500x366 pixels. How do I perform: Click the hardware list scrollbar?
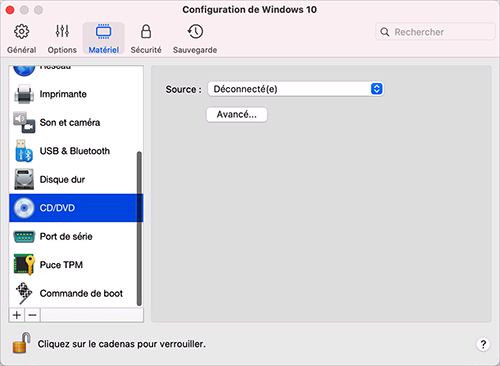pyautogui.click(x=139, y=229)
